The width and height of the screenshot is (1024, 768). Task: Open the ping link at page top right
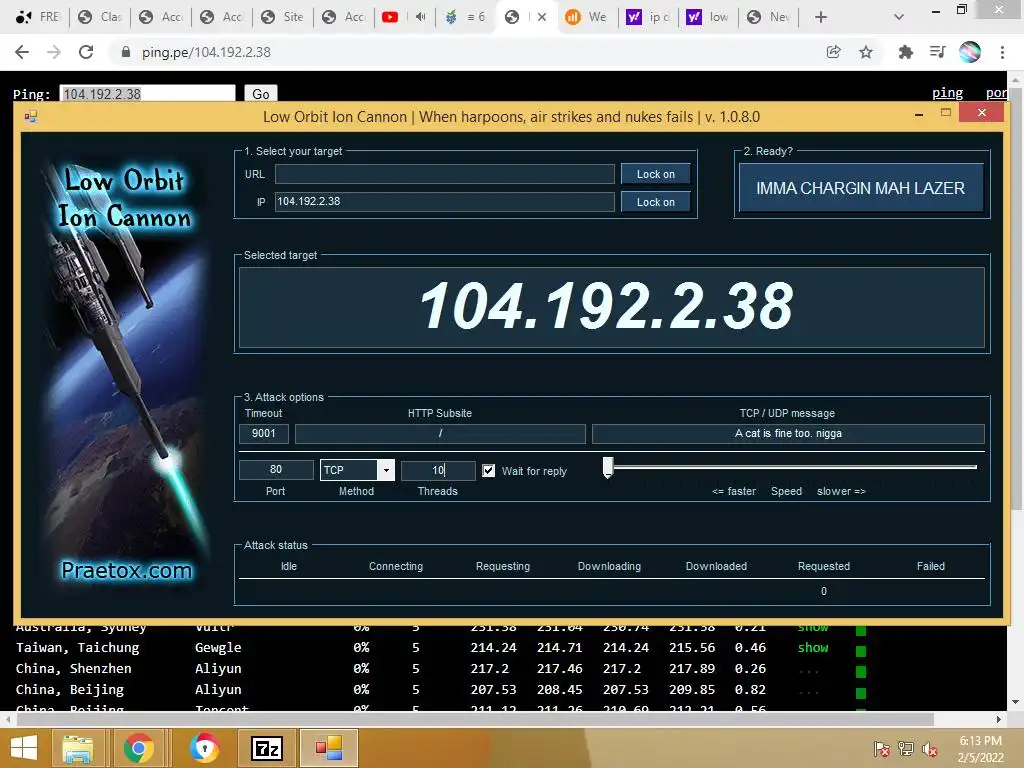[948, 93]
